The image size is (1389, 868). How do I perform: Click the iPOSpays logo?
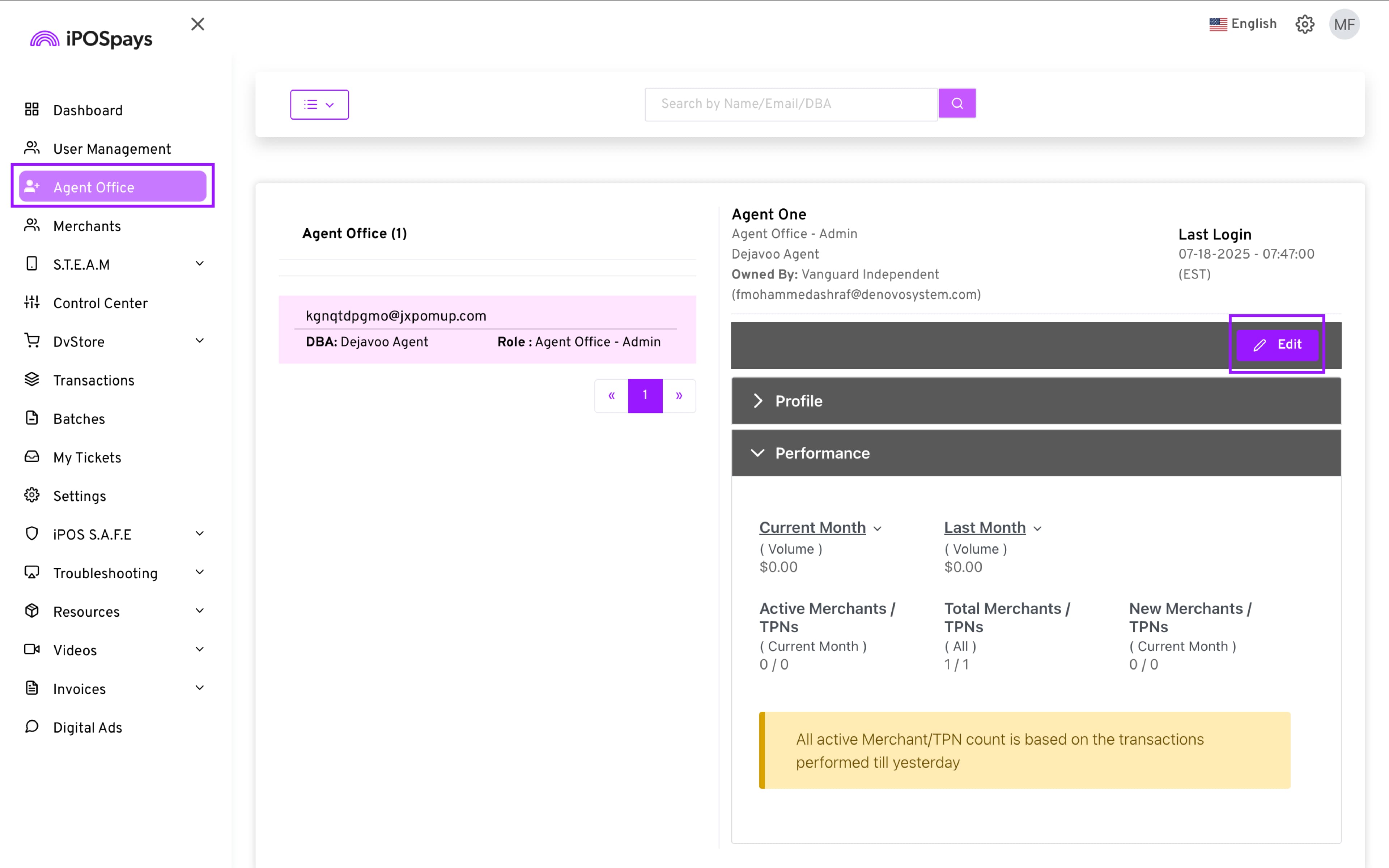point(92,38)
